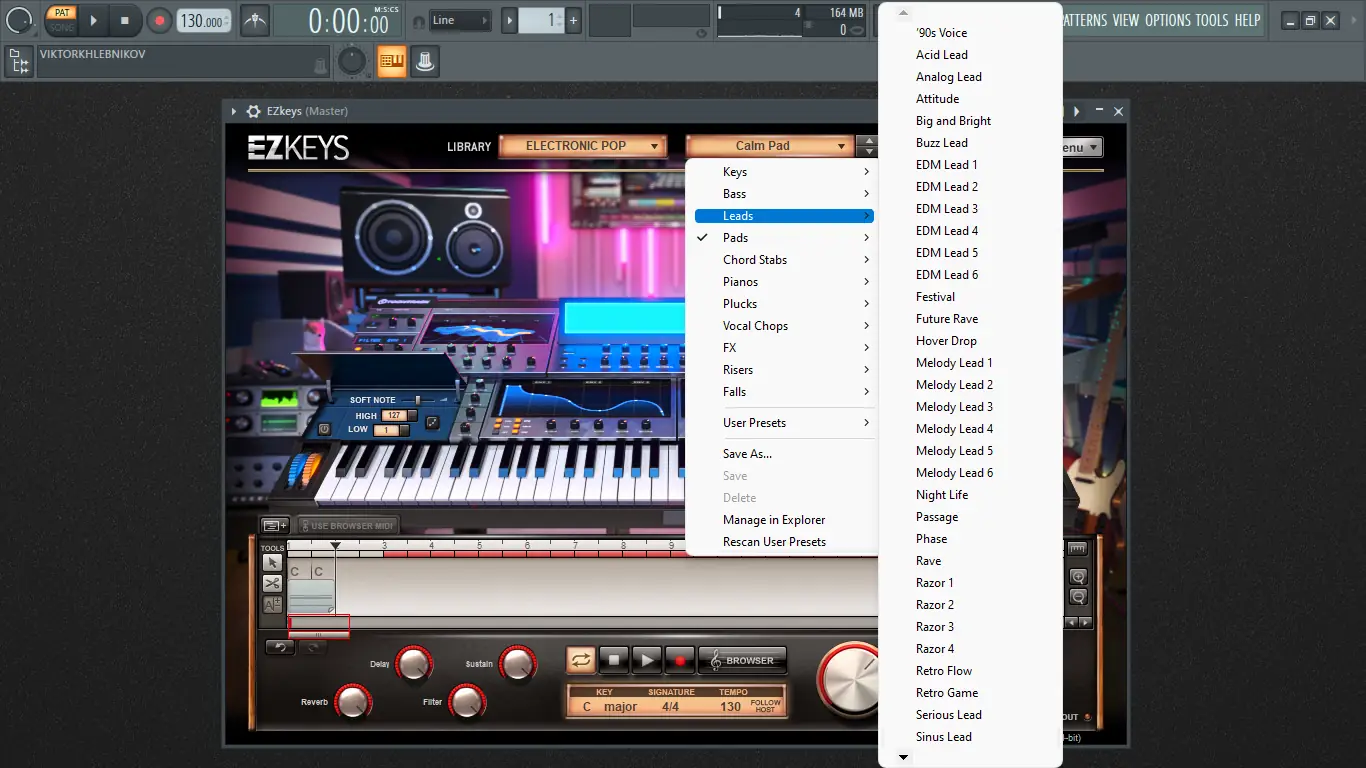
Task: Select the arrow pointer tool
Action: (x=273, y=563)
